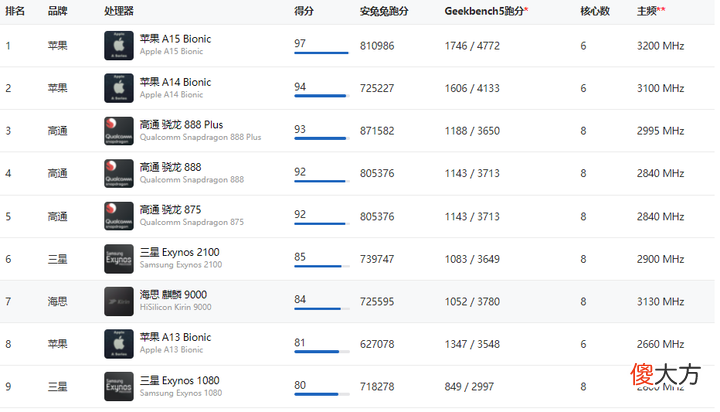Viewport: 720px width, 412px height.
Task: Click the subtitle Samsung Exynos 1080
Action: pyautogui.click(x=180, y=393)
